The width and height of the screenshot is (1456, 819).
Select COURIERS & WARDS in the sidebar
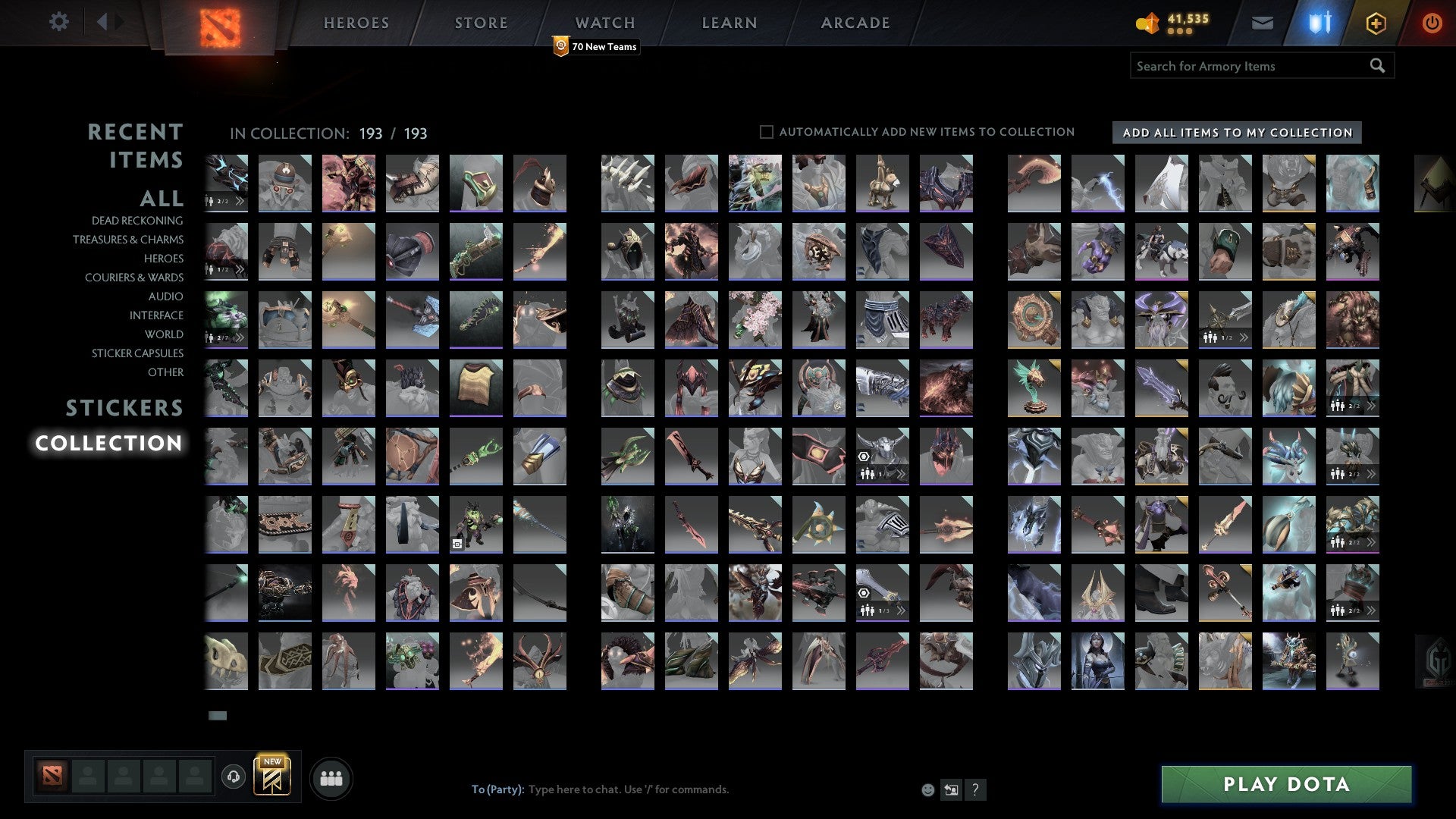coord(133,278)
